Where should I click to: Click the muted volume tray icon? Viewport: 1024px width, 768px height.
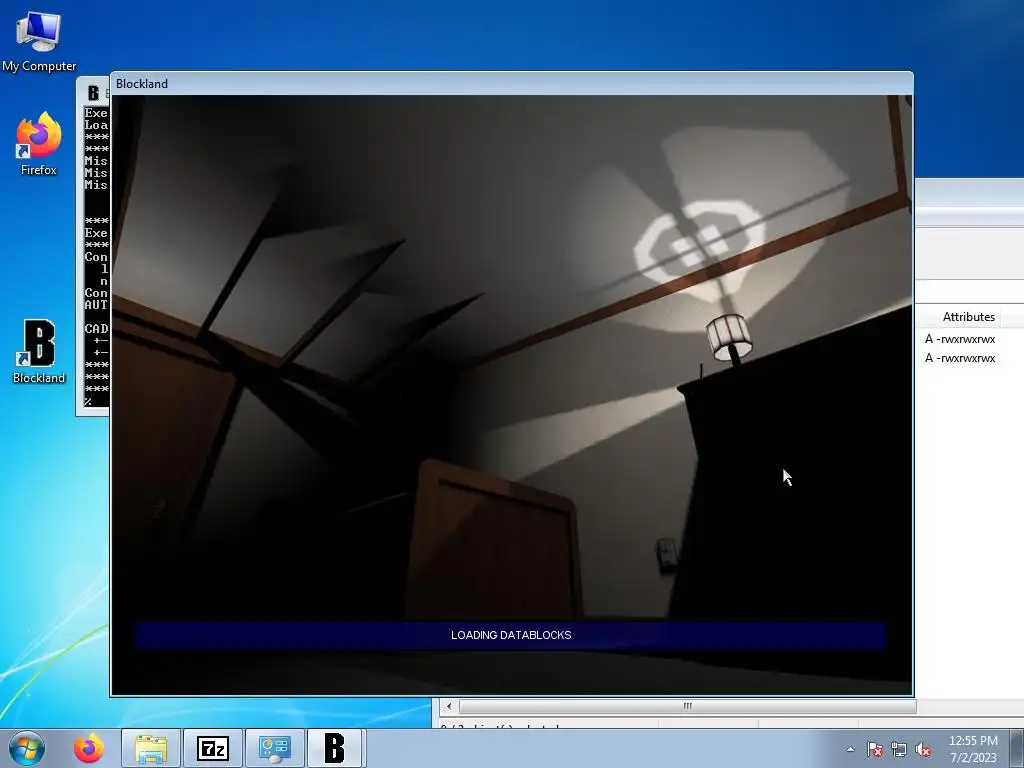[x=923, y=749]
